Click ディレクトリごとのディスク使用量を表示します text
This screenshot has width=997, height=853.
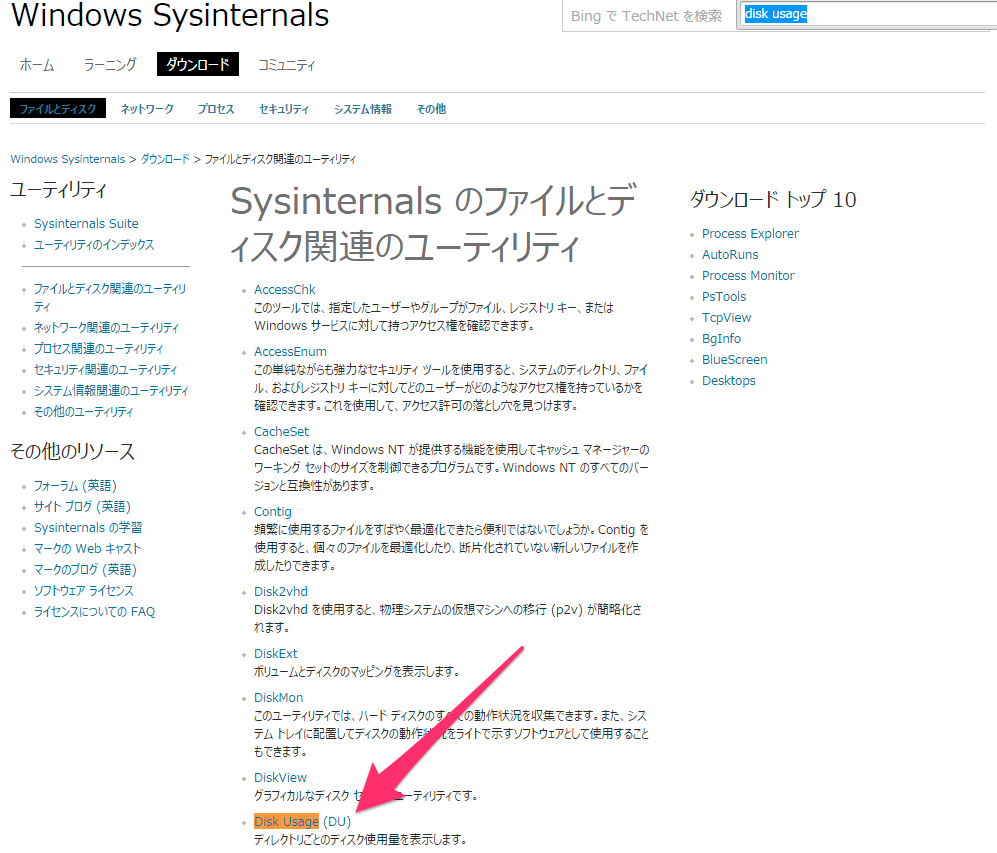pyautogui.click(x=360, y=840)
